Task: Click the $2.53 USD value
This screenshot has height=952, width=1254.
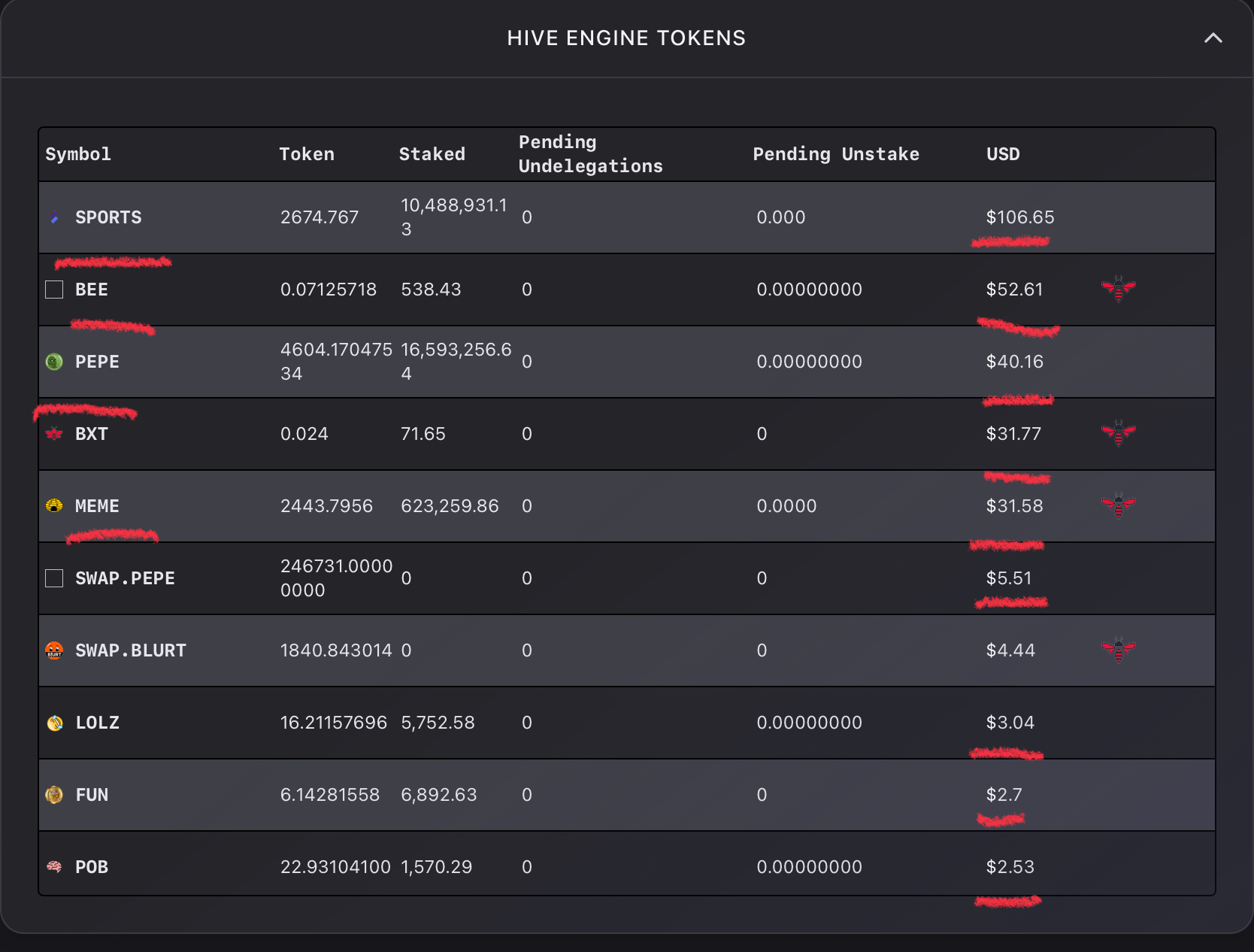Action: [x=1010, y=867]
